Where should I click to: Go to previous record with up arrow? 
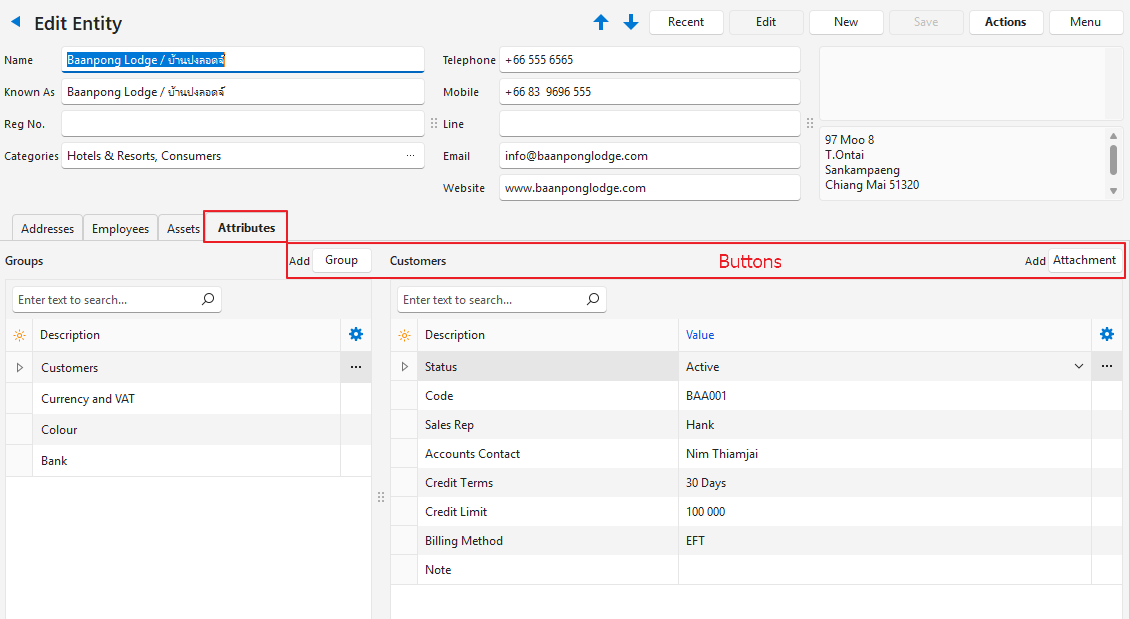tap(601, 22)
